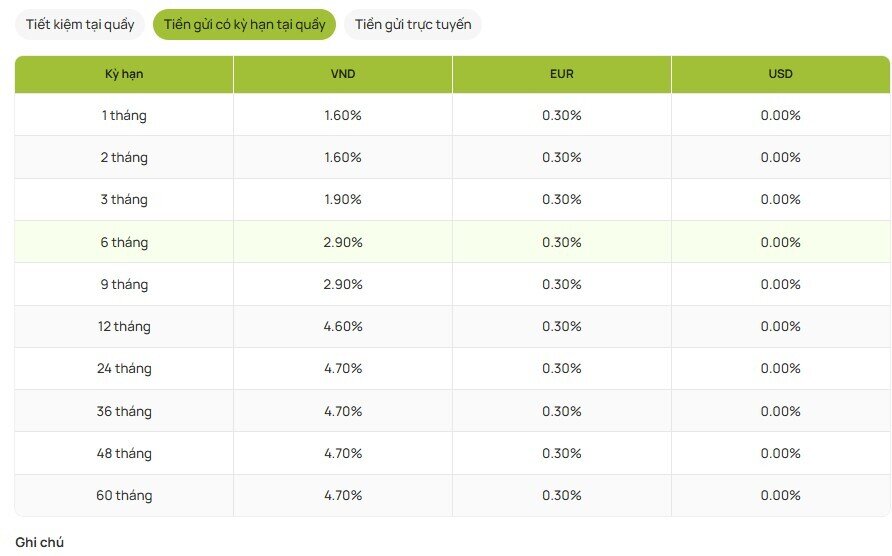Click the Kỳ hạn column header

124,74
